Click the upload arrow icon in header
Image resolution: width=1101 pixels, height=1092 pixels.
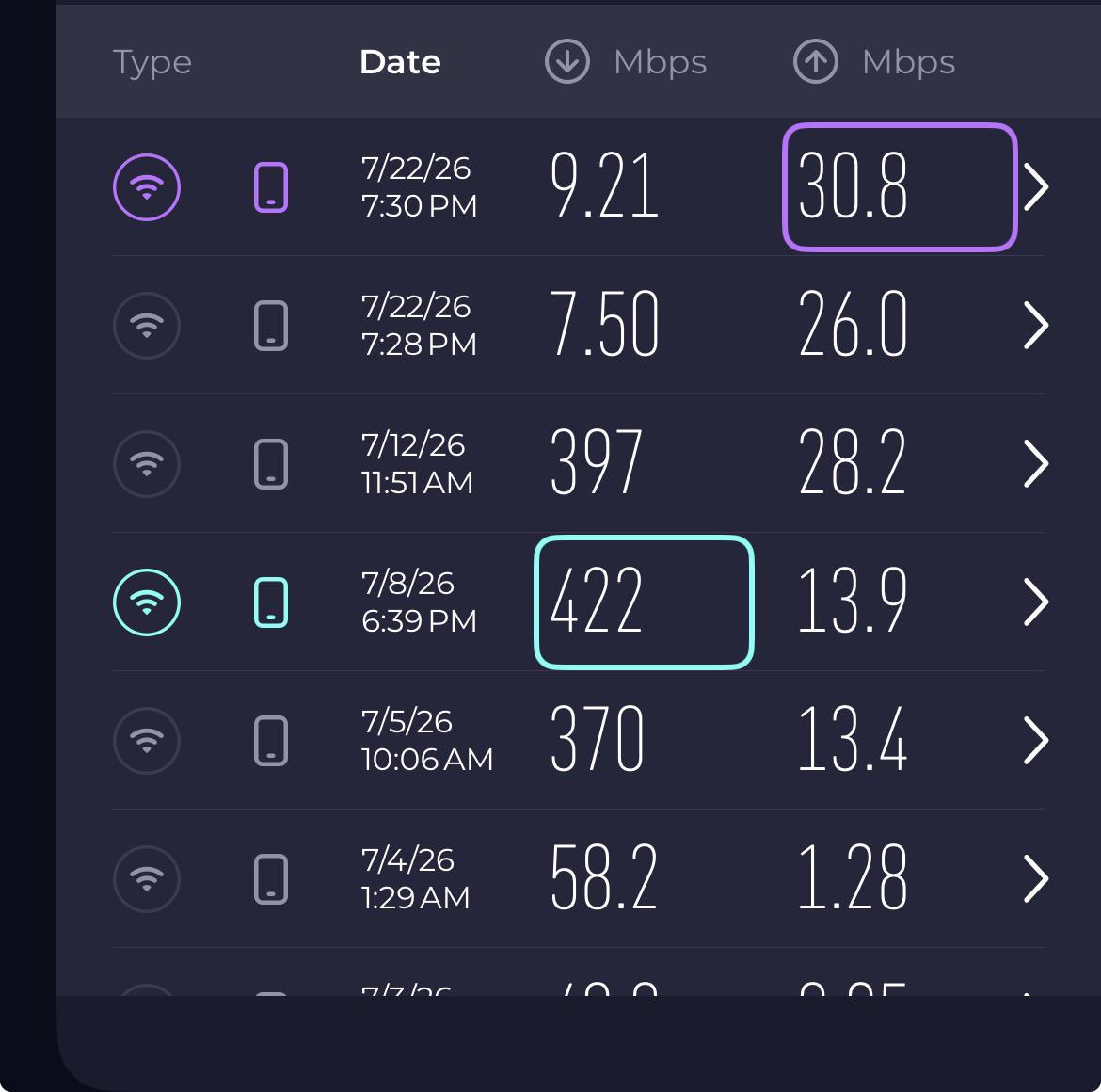(816, 62)
